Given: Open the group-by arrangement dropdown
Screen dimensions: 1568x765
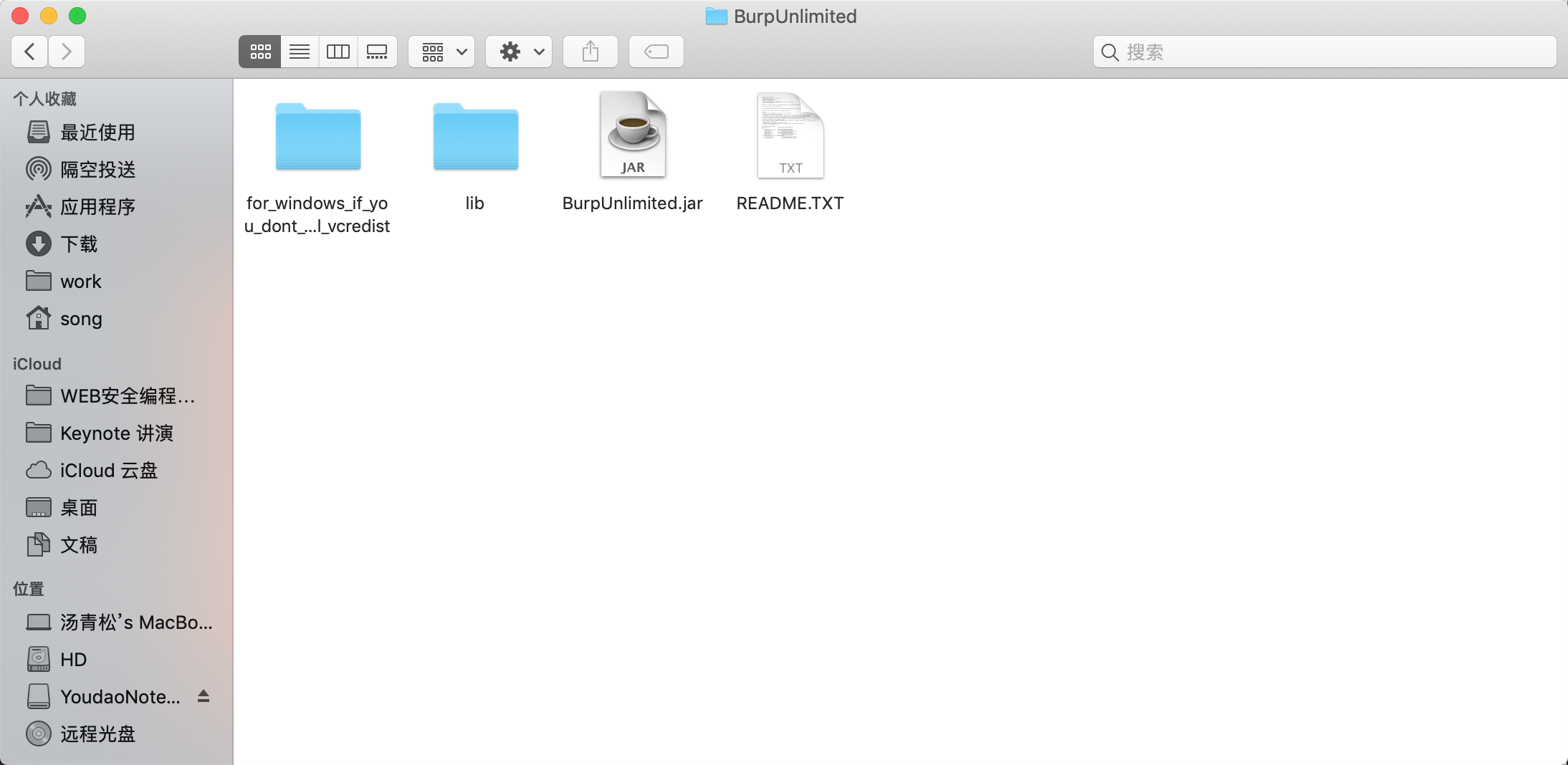Looking at the screenshot, I should point(442,52).
